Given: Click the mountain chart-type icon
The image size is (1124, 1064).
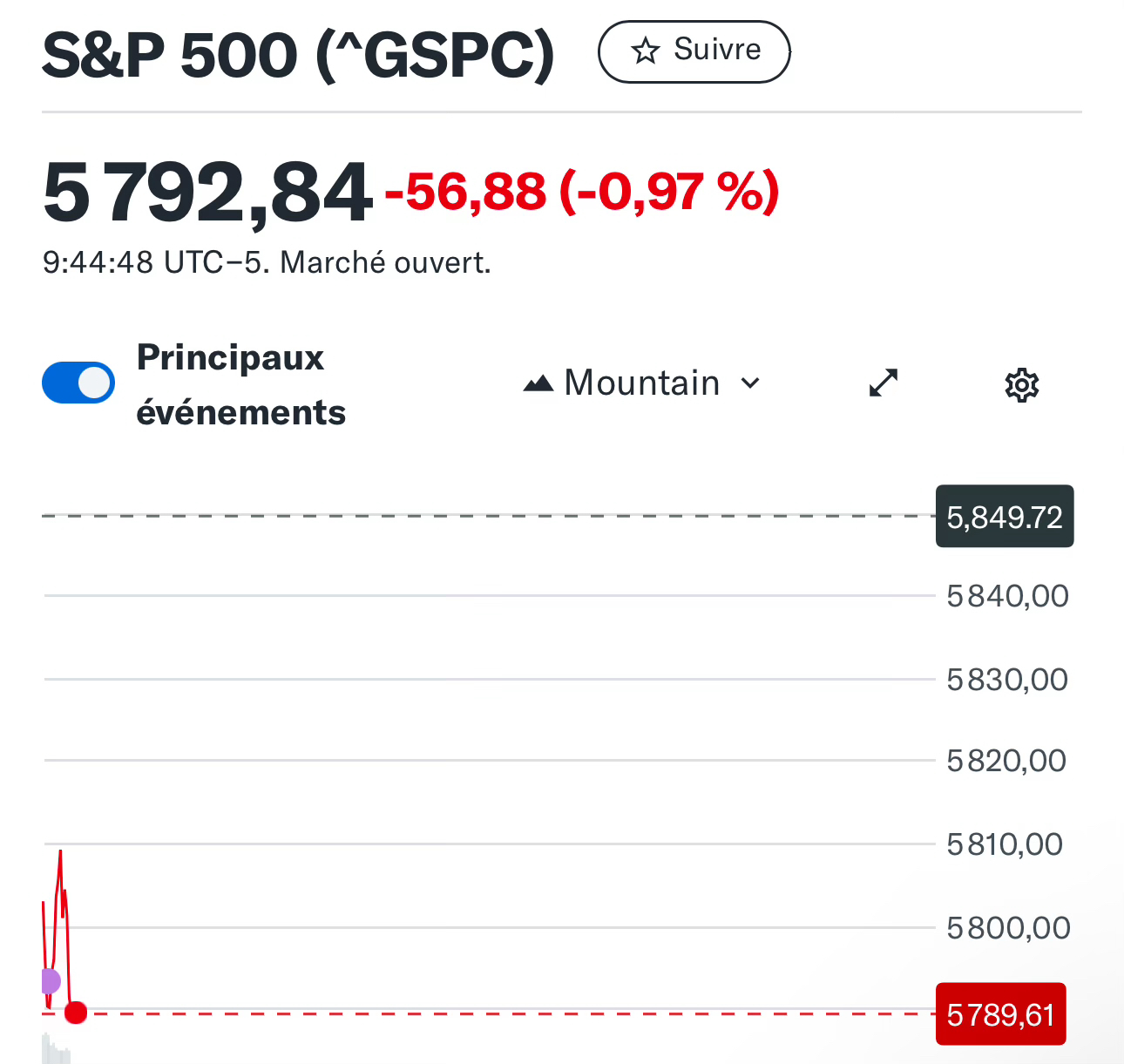Looking at the screenshot, I should [538, 383].
